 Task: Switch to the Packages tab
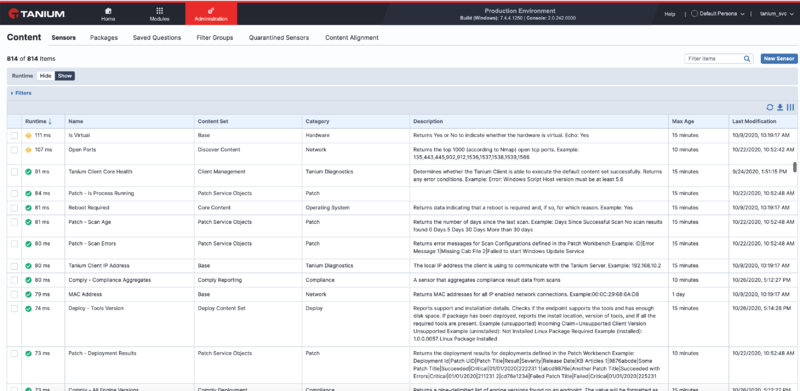[104, 38]
